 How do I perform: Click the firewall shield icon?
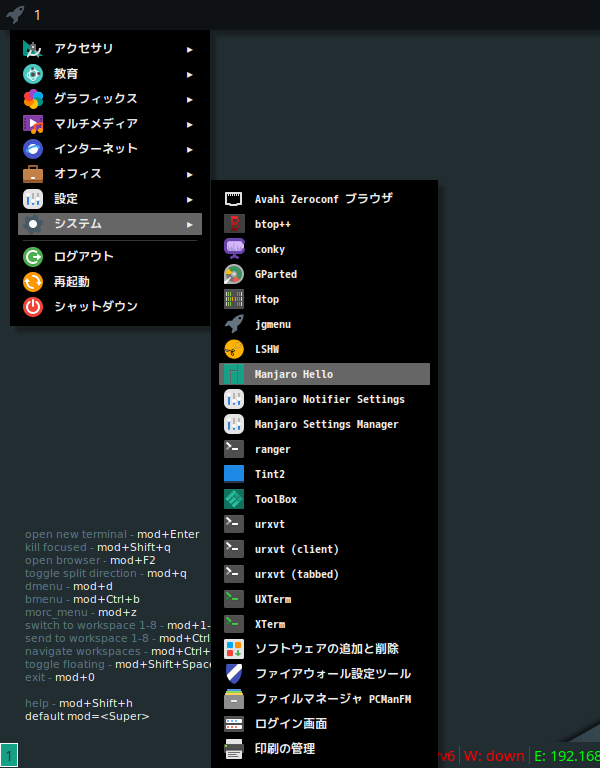234,673
